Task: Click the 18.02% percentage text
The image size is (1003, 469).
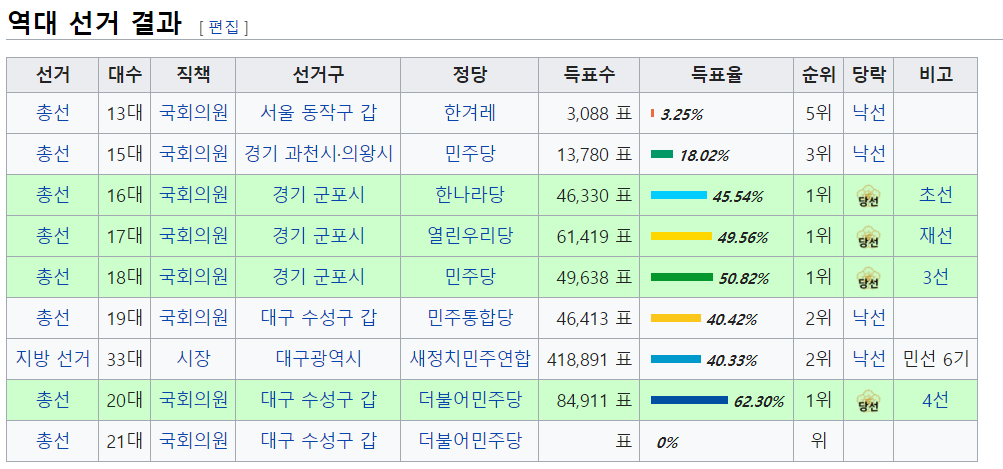Action: (x=704, y=156)
